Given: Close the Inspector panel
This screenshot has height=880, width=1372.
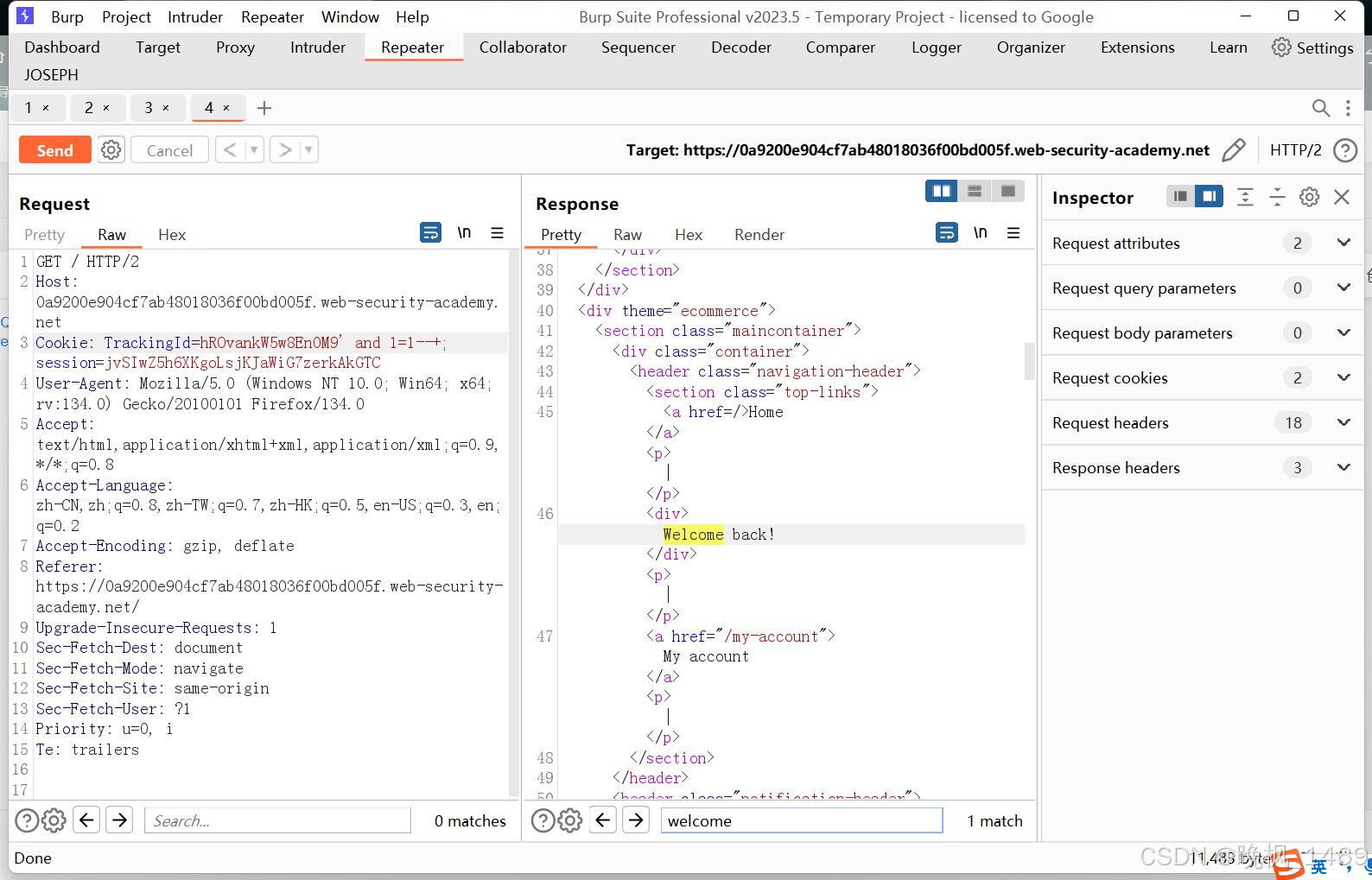Looking at the screenshot, I should [x=1342, y=197].
